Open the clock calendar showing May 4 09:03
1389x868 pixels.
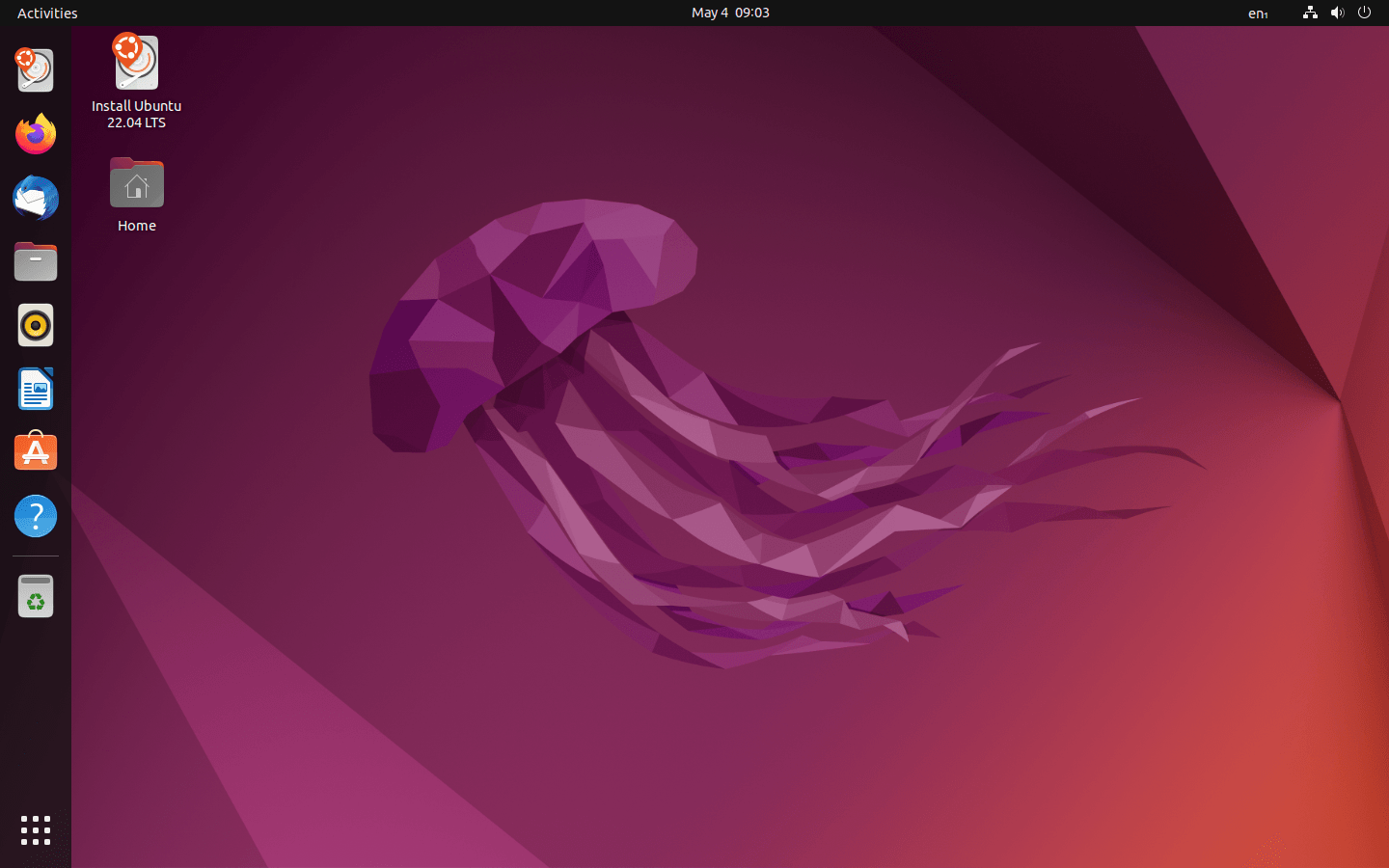[730, 13]
